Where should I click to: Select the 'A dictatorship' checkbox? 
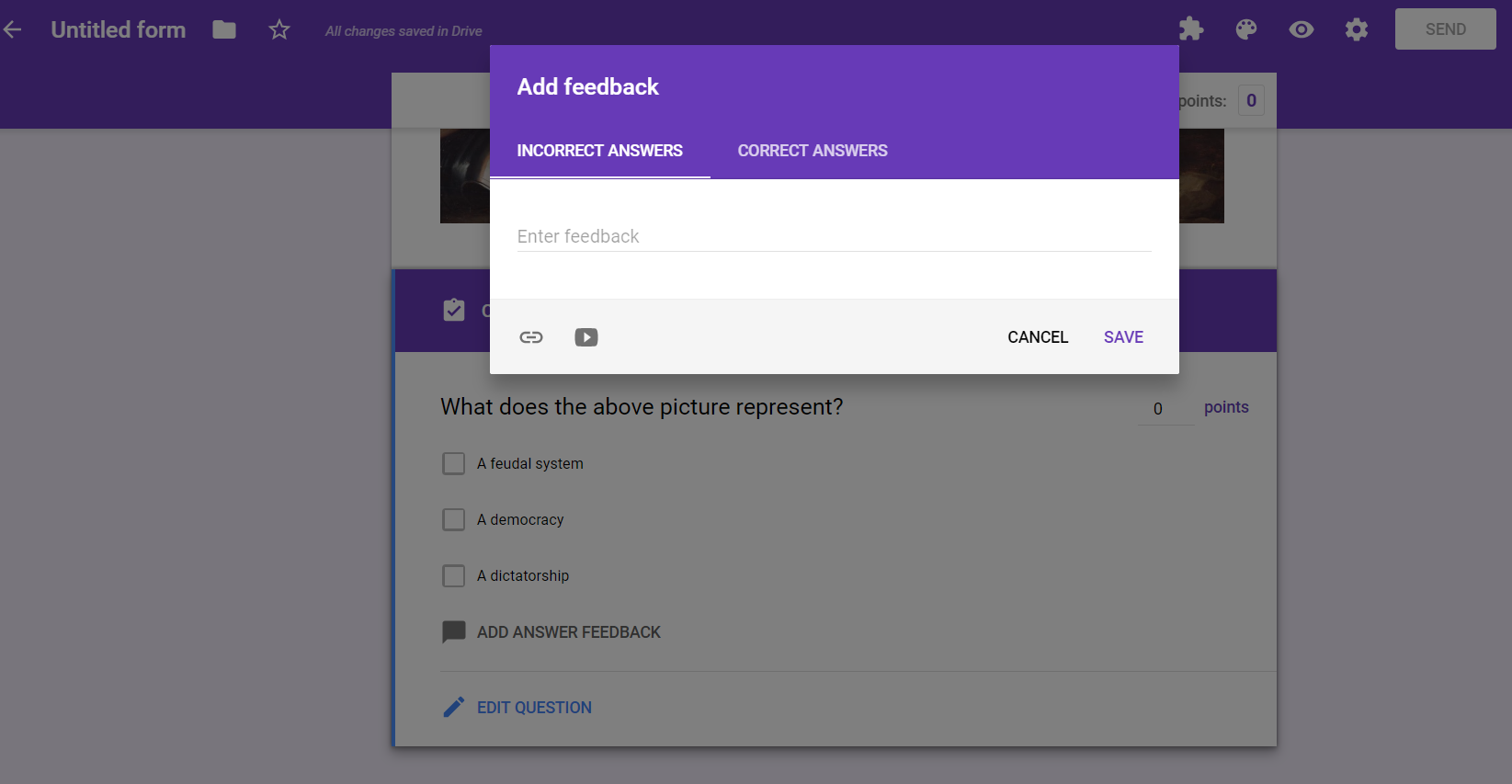[454, 575]
